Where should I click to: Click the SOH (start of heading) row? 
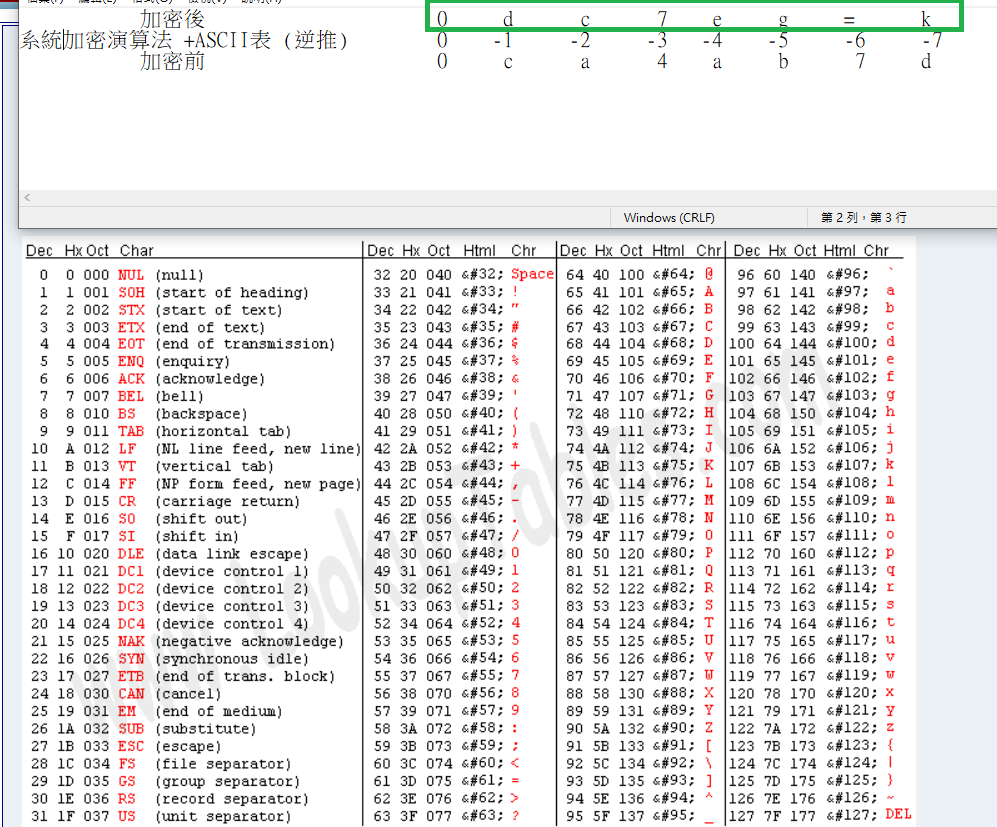point(174,292)
